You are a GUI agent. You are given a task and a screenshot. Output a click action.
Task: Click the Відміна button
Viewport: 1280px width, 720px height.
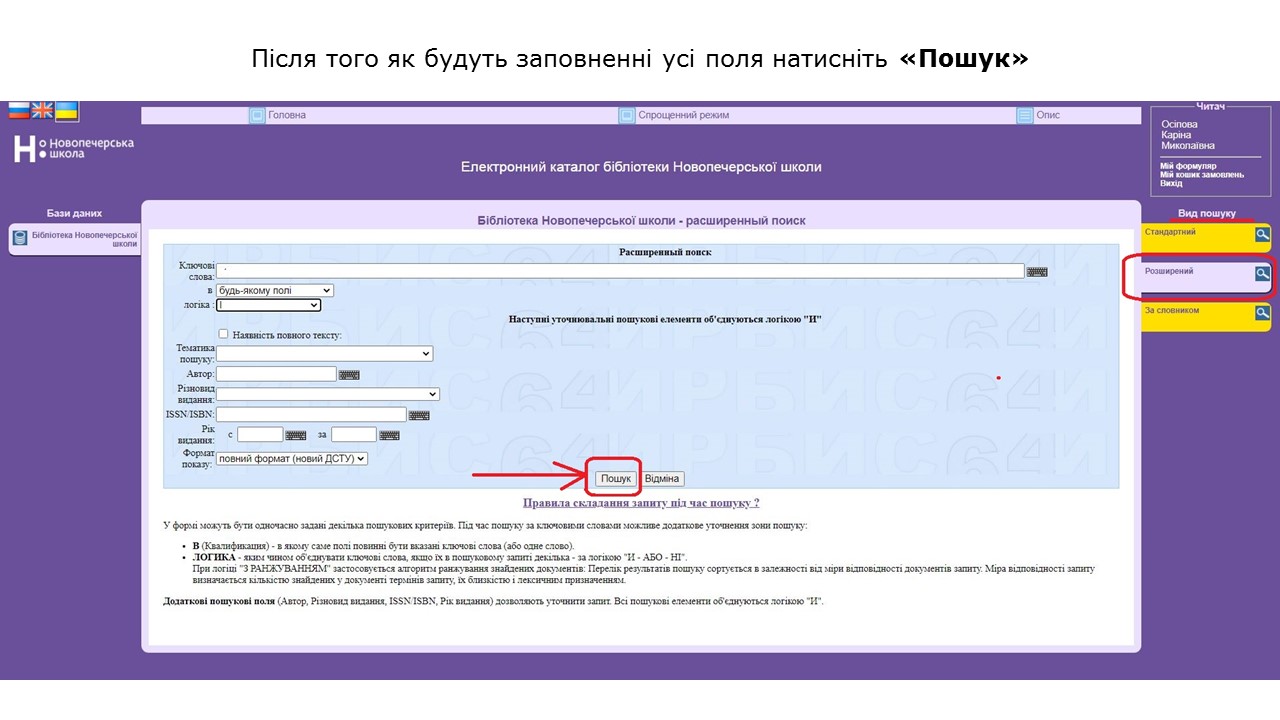(662, 479)
